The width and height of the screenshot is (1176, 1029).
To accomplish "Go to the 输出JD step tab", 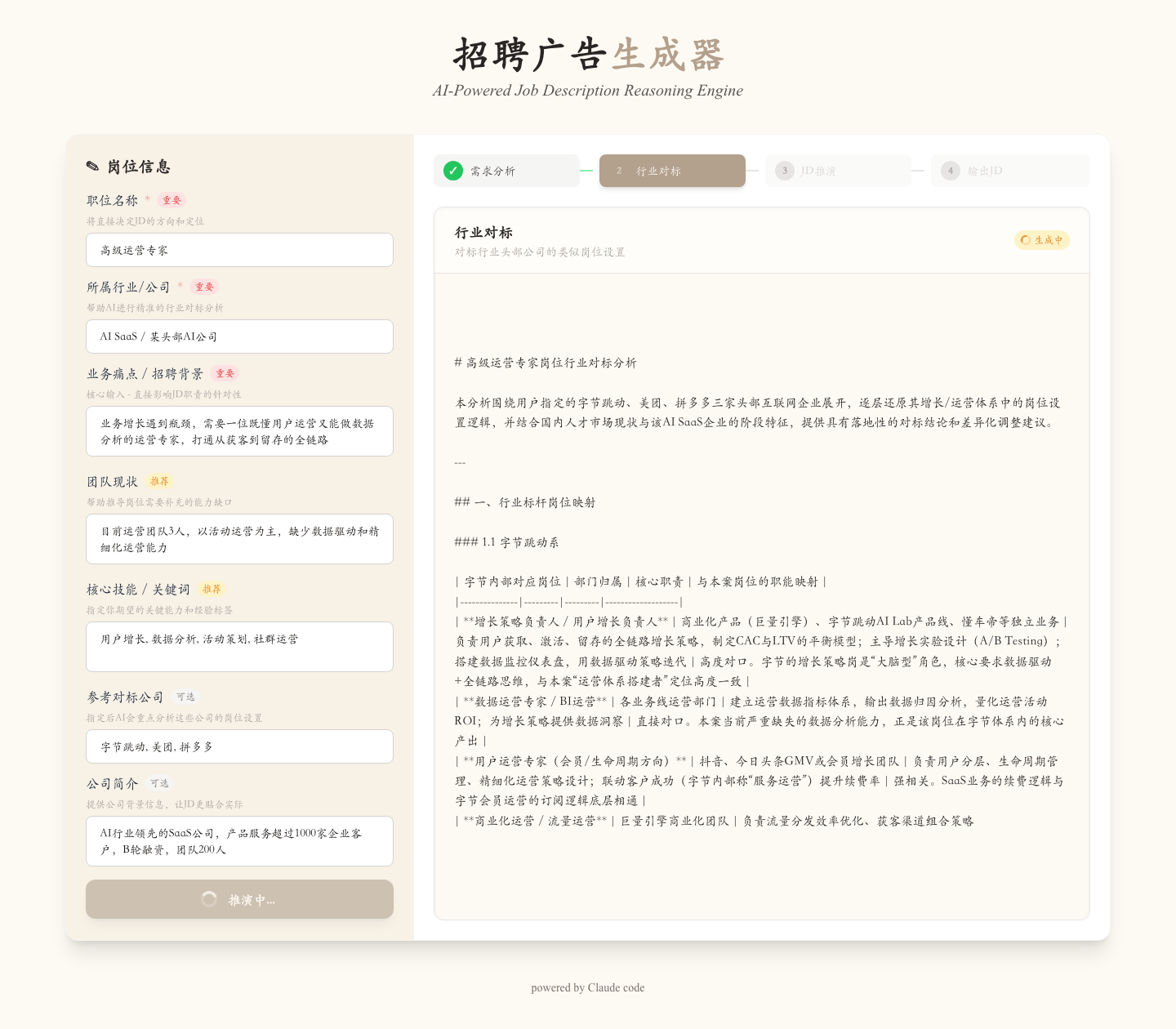I will [x=1010, y=171].
